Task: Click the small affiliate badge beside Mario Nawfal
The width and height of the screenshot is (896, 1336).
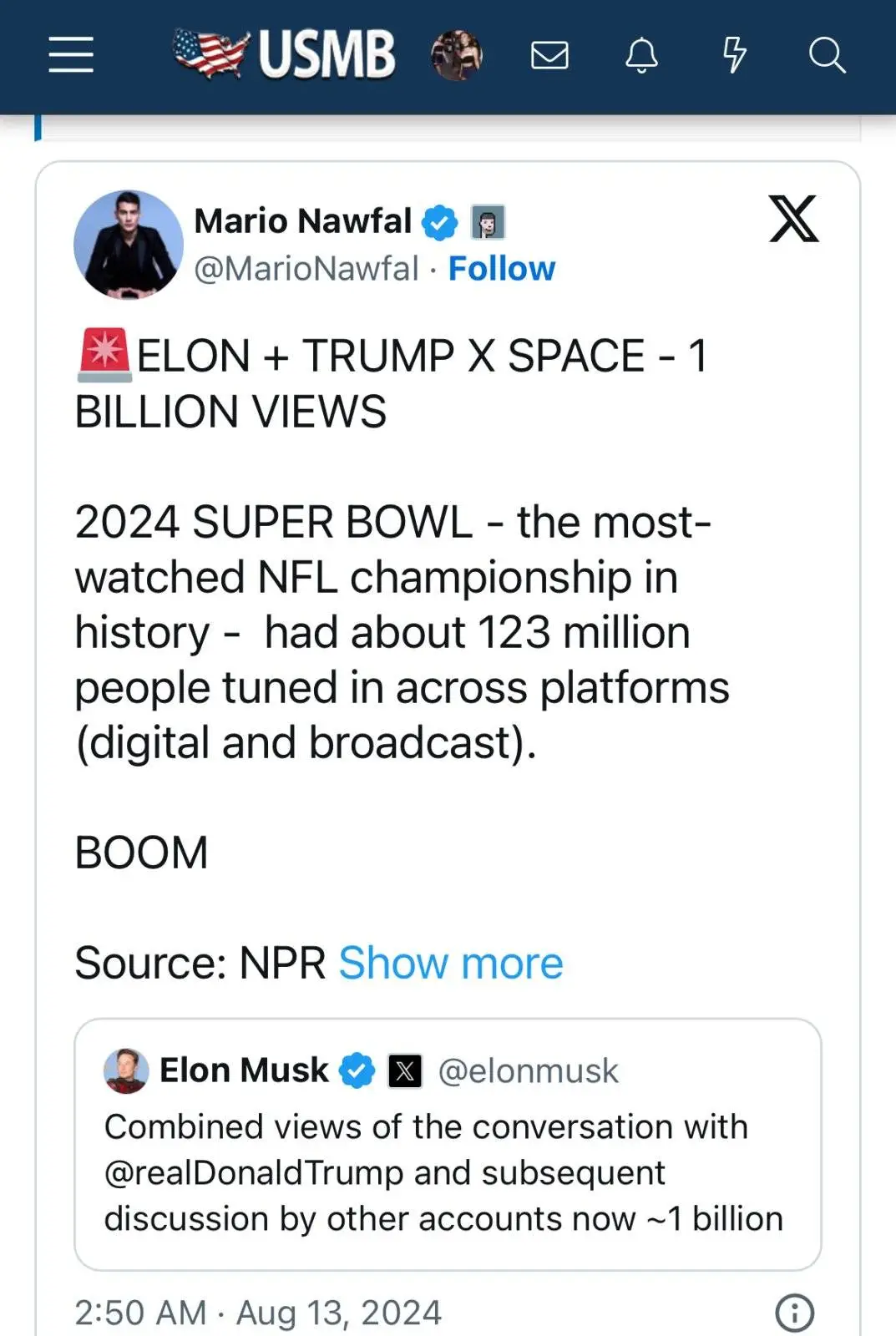Action: tap(488, 222)
